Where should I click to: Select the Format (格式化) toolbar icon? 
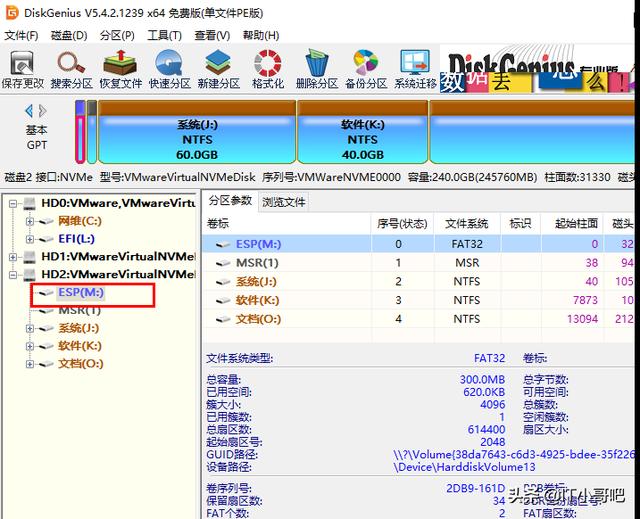(x=267, y=68)
